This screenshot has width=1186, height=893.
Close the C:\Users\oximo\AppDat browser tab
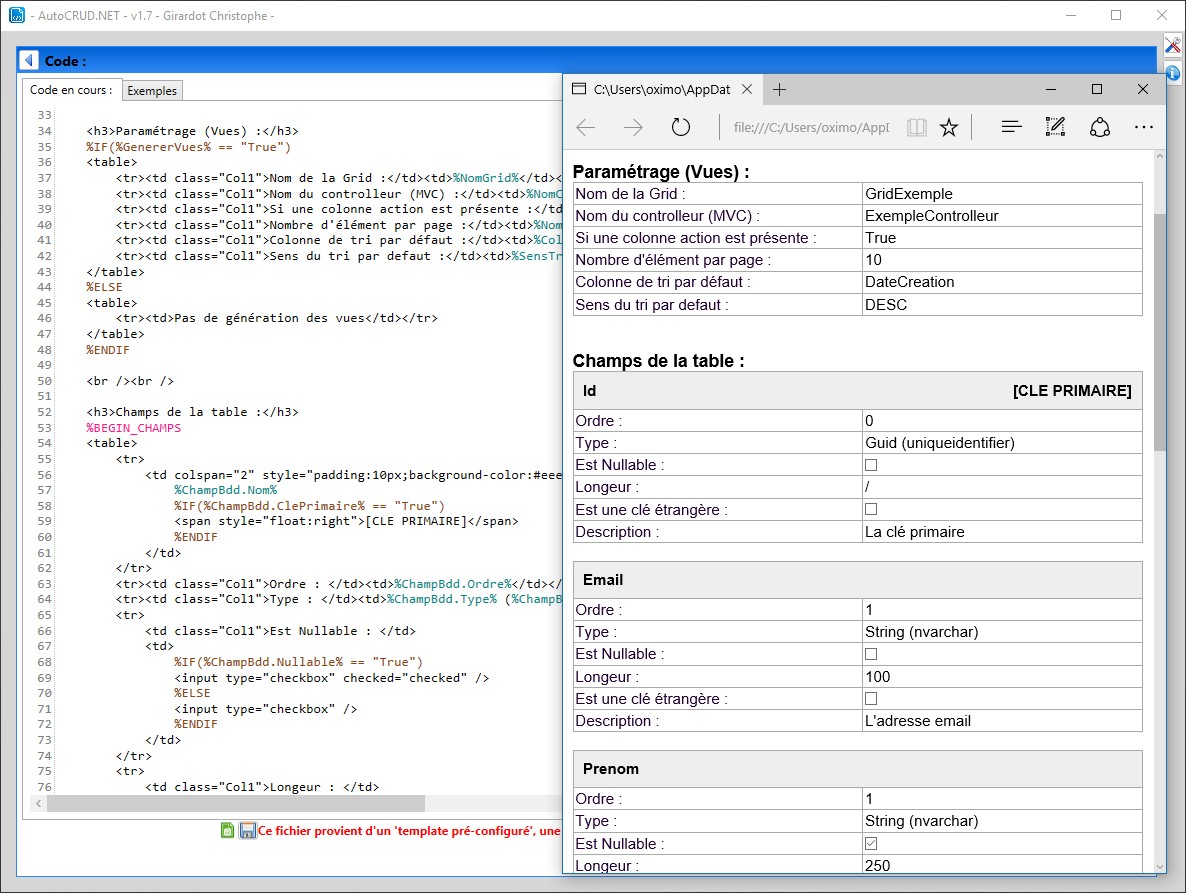pos(747,89)
